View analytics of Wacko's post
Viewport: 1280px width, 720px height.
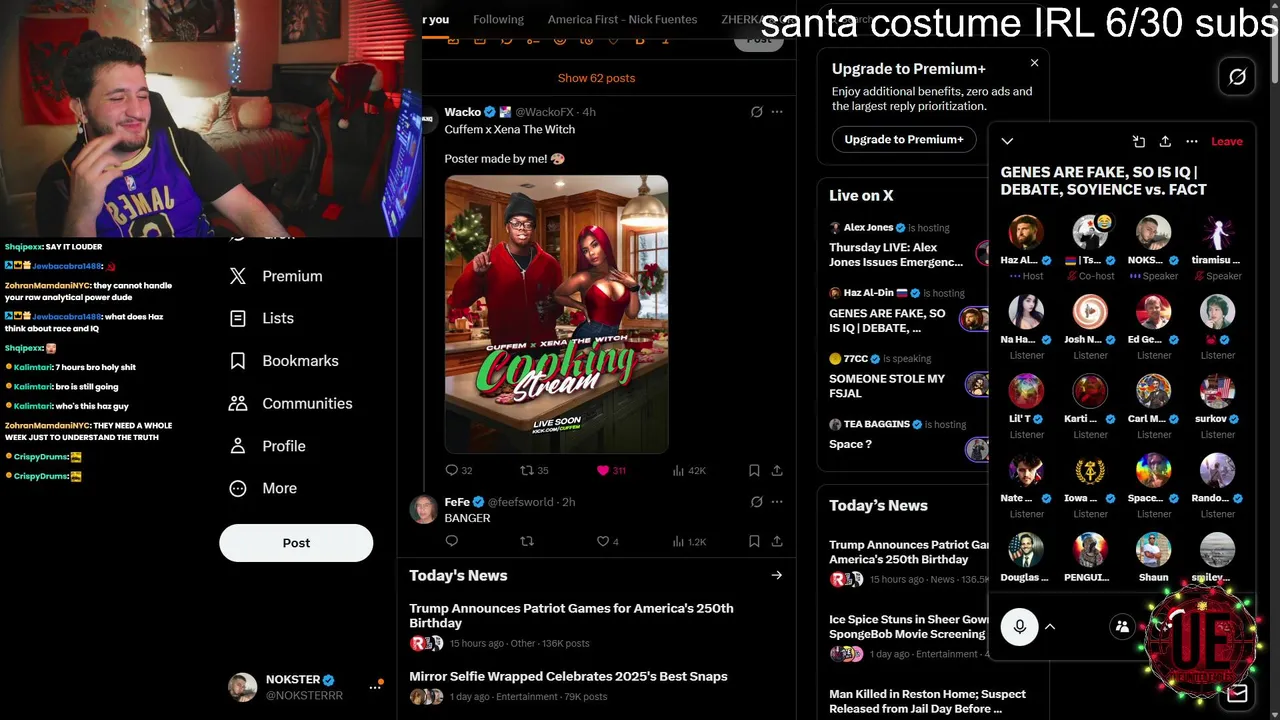[x=689, y=470]
